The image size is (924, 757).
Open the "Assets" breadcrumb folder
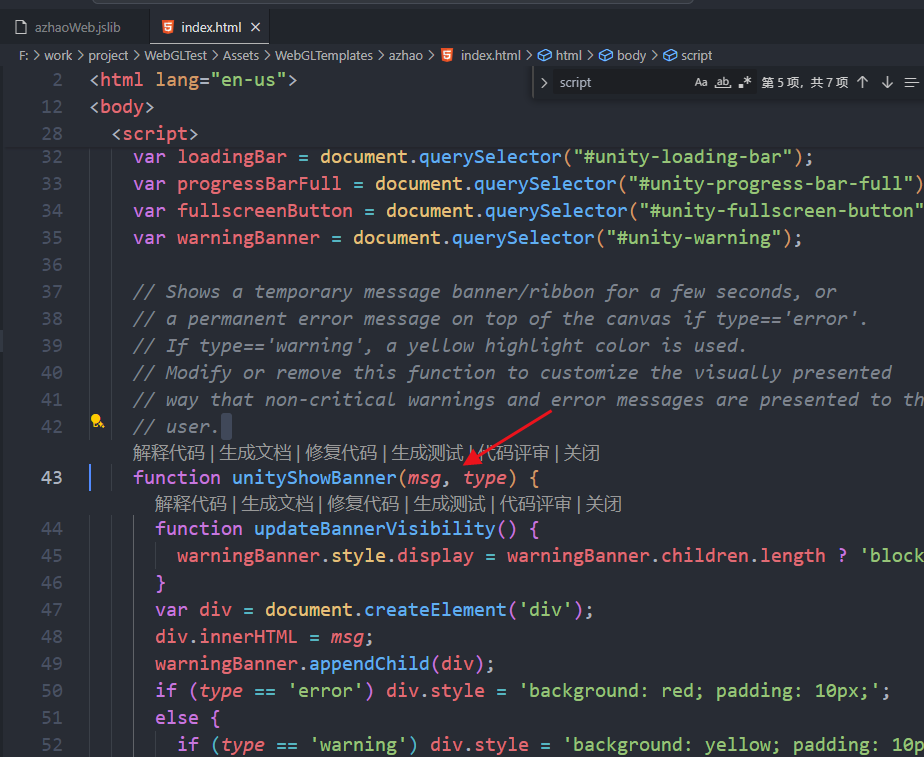pyautogui.click(x=241, y=55)
